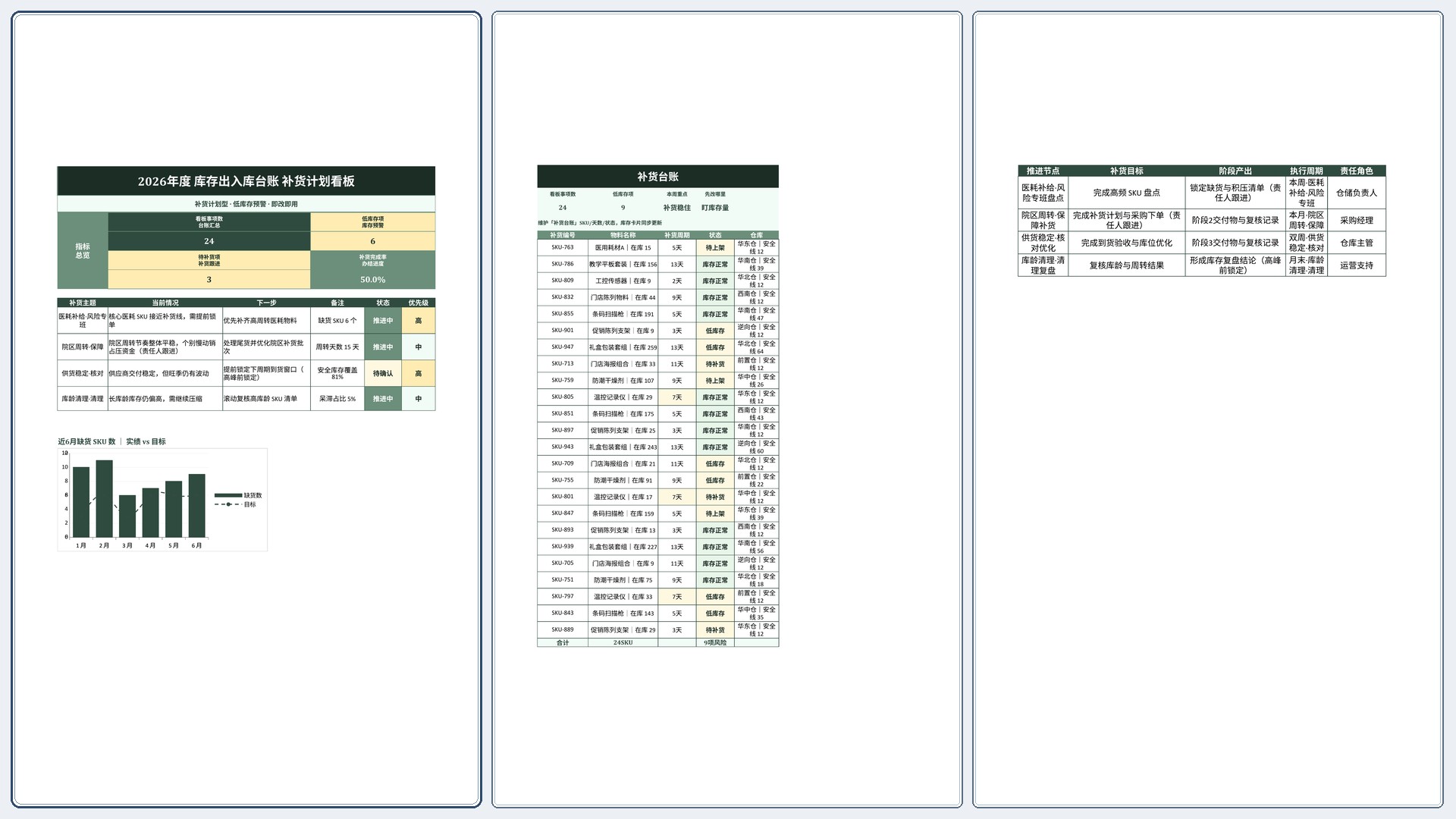Image resolution: width=1456 pixels, height=819 pixels.
Task: Click '教学平板套装 | 在库 156' material cell
Action: [623, 265]
